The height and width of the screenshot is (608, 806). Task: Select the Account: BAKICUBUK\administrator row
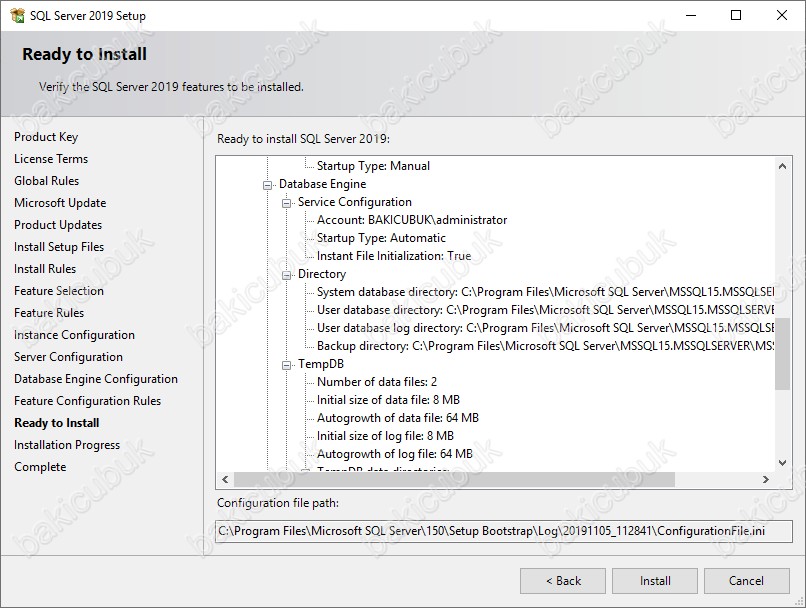412,220
